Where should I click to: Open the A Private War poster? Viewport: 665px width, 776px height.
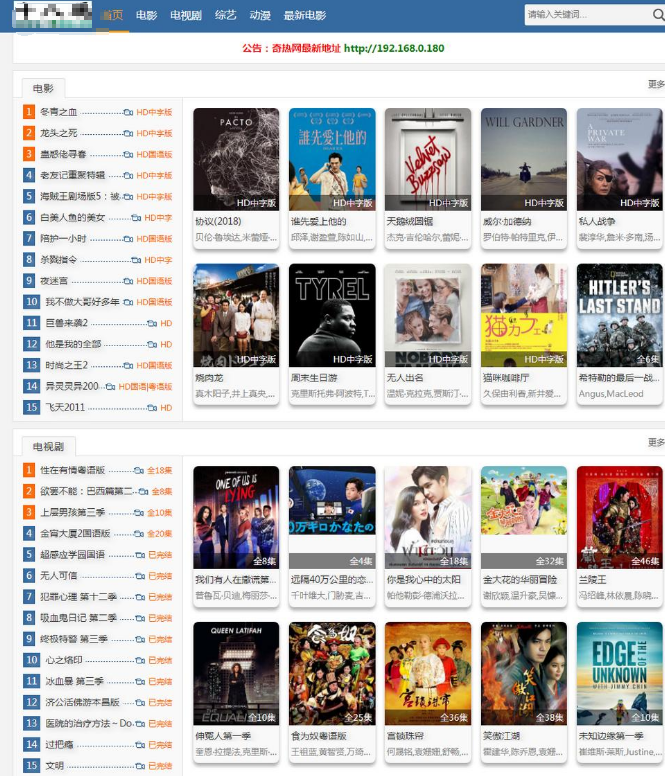[x=619, y=159]
